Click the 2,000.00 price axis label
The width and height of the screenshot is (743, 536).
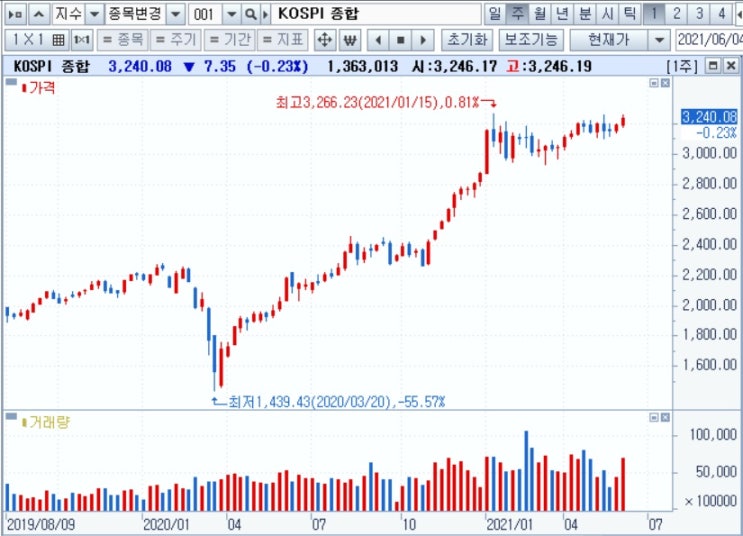tap(709, 305)
